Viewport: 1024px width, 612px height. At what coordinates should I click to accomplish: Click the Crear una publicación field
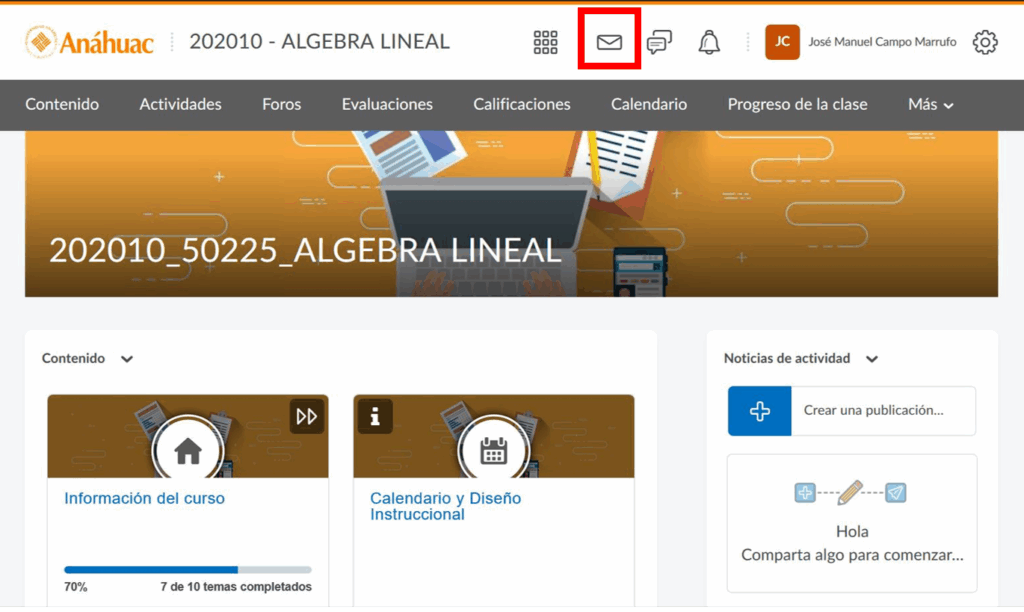coord(882,411)
